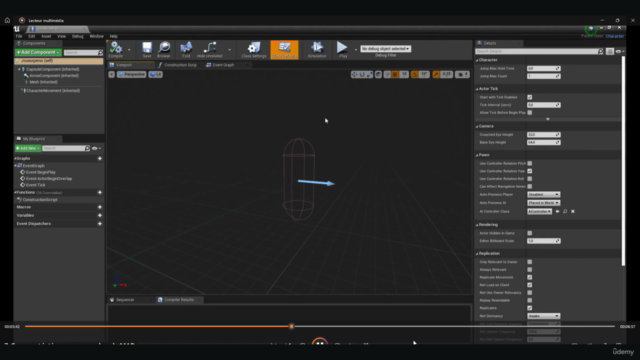
Task: Start Simulation from the toolbar
Action: 317,48
